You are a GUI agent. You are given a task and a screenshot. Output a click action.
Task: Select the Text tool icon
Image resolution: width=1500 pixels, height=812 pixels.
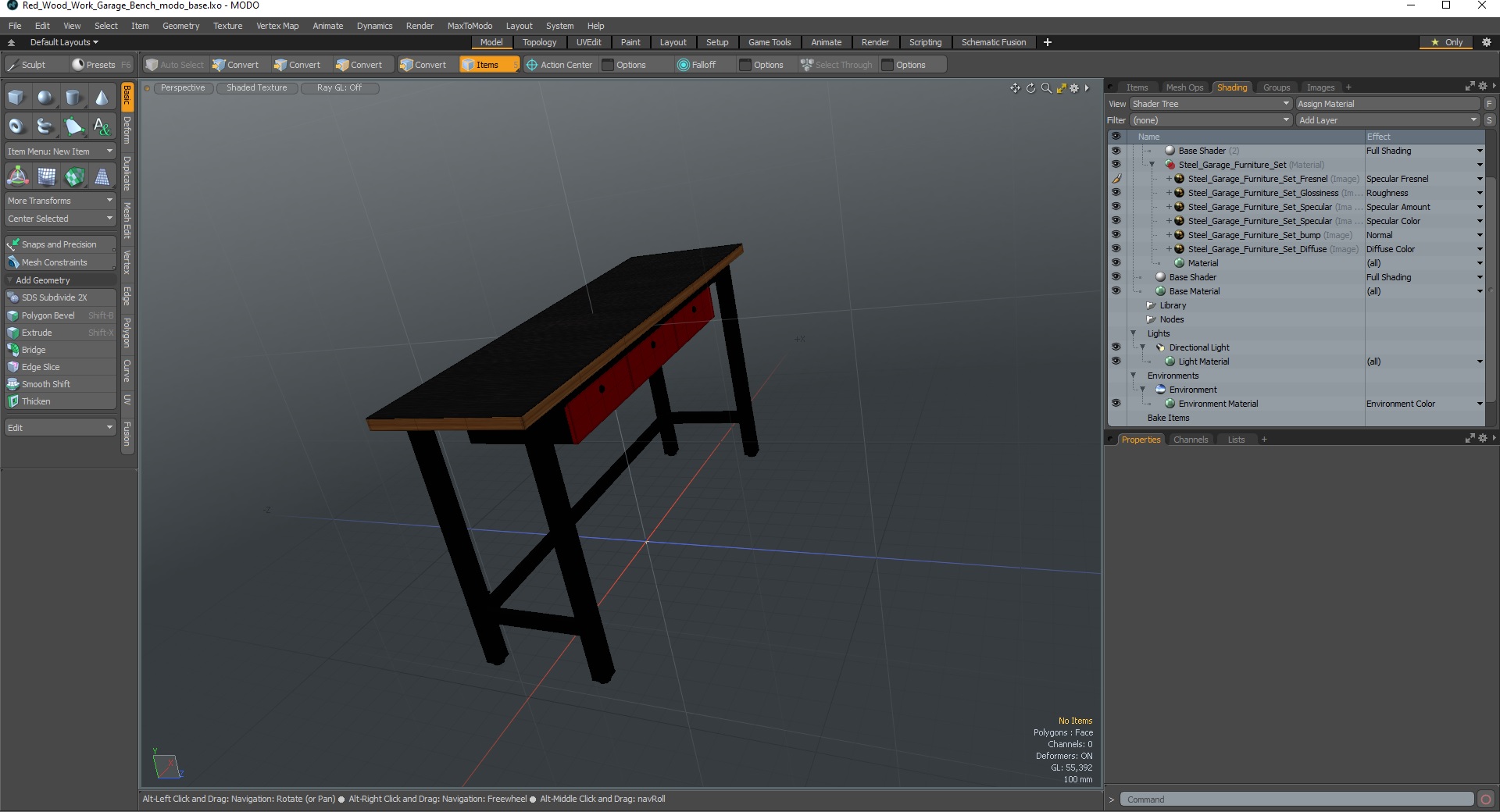click(102, 126)
